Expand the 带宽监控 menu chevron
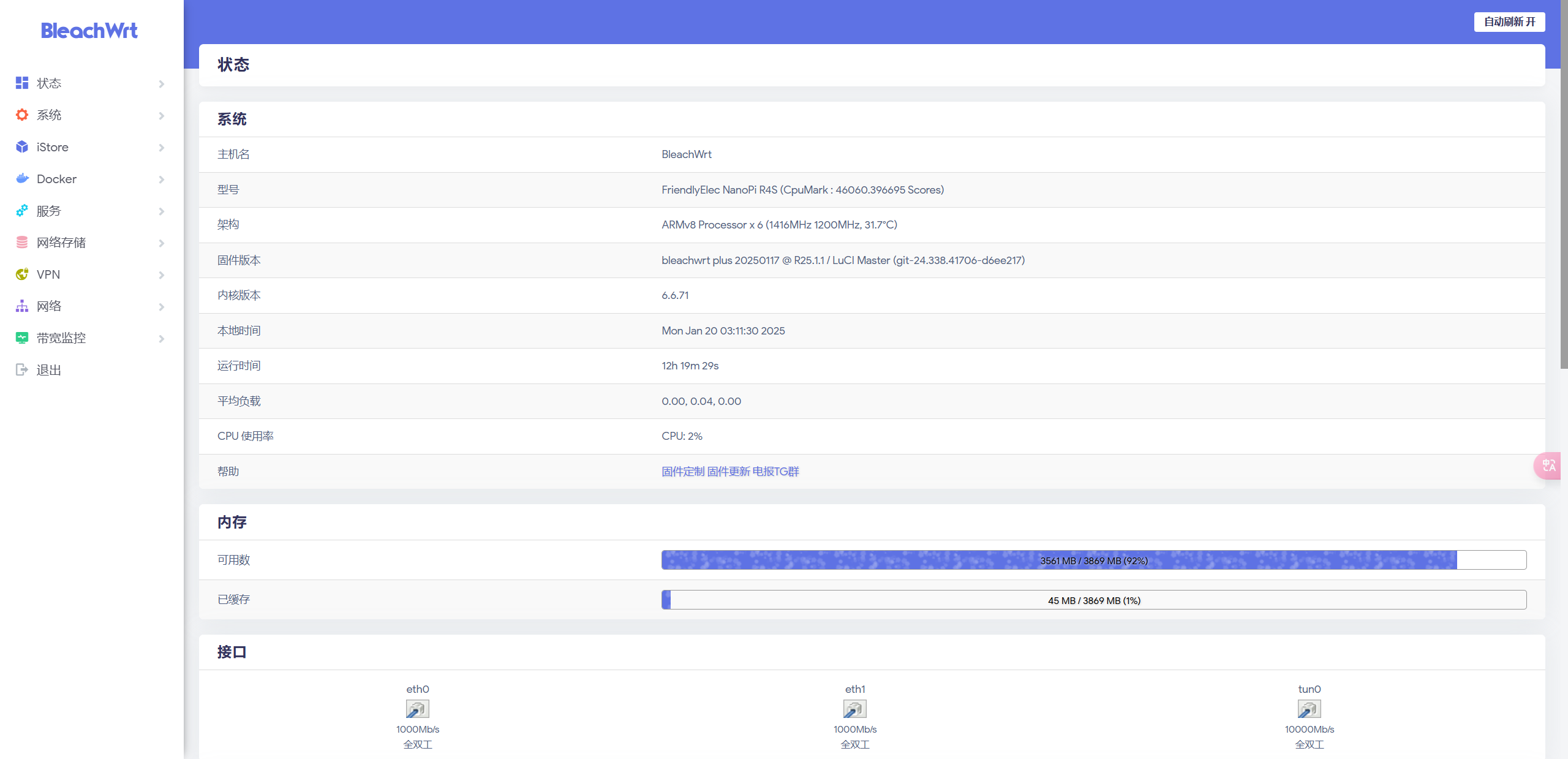This screenshot has height=759, width=1568. click(x=162, y=339)
